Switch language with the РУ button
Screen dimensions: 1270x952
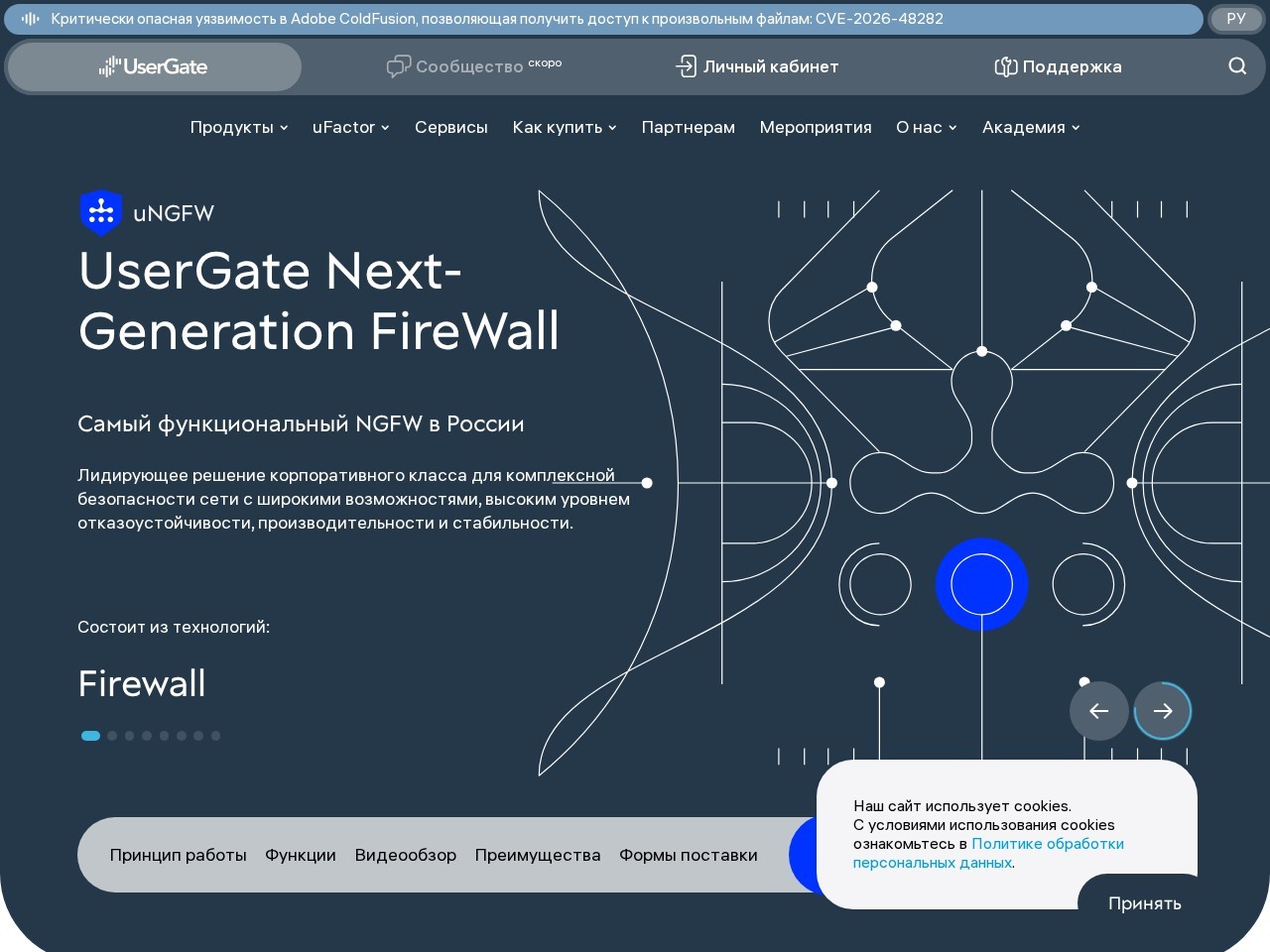(1235, 19)
